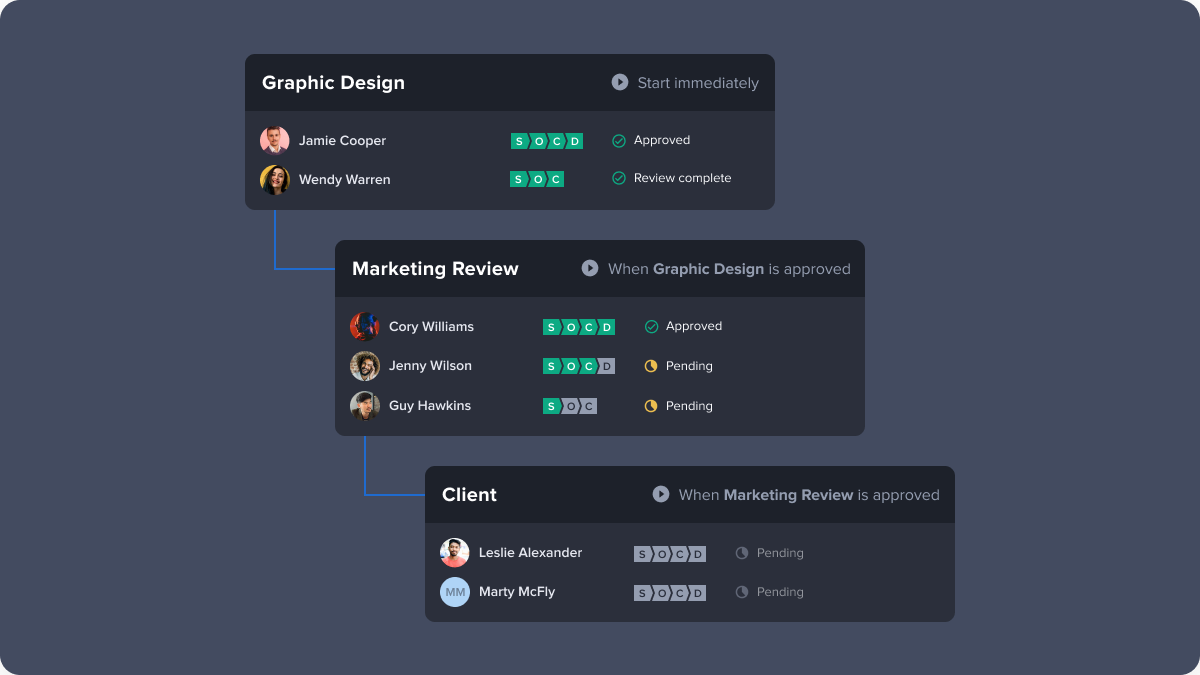Image resolution: width=1200 pixels, height=675 pixels.
Task: Click play icon in the Client stage header
Action: tap(661, 494)
